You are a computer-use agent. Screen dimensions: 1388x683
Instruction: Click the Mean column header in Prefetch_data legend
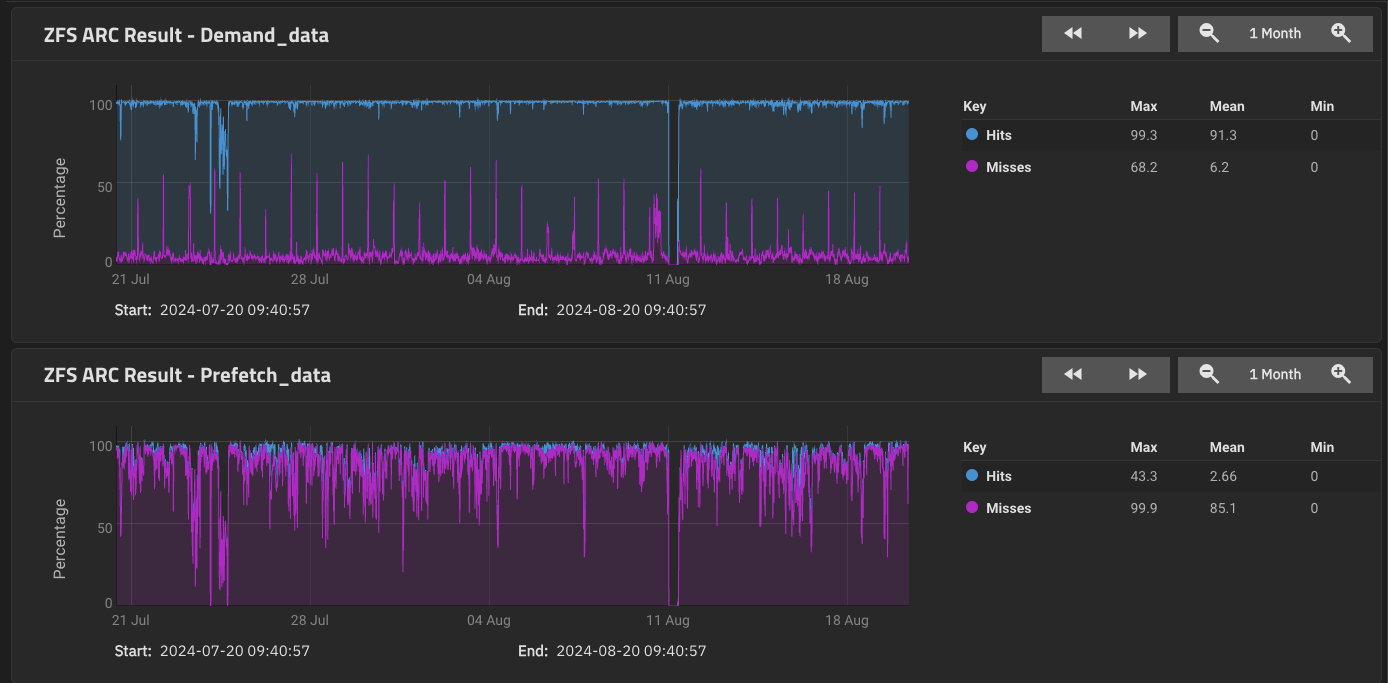[x=1227, y=447]
